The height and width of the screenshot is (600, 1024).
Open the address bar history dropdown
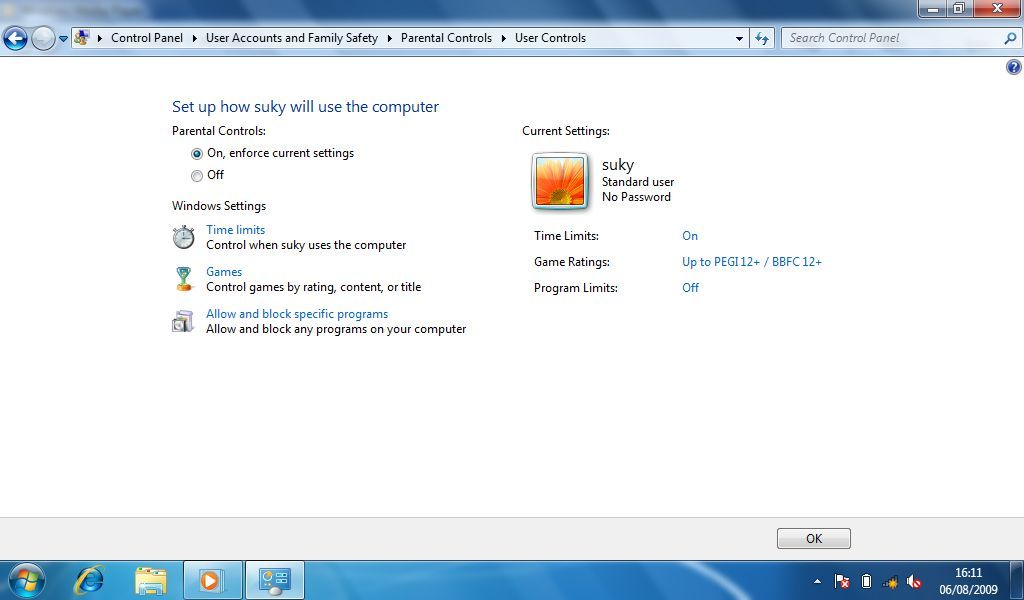[739, 38]
